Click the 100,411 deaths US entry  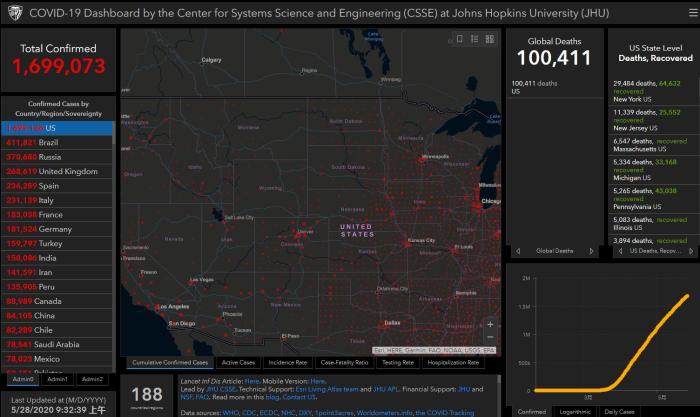click(x=554, y=87)
